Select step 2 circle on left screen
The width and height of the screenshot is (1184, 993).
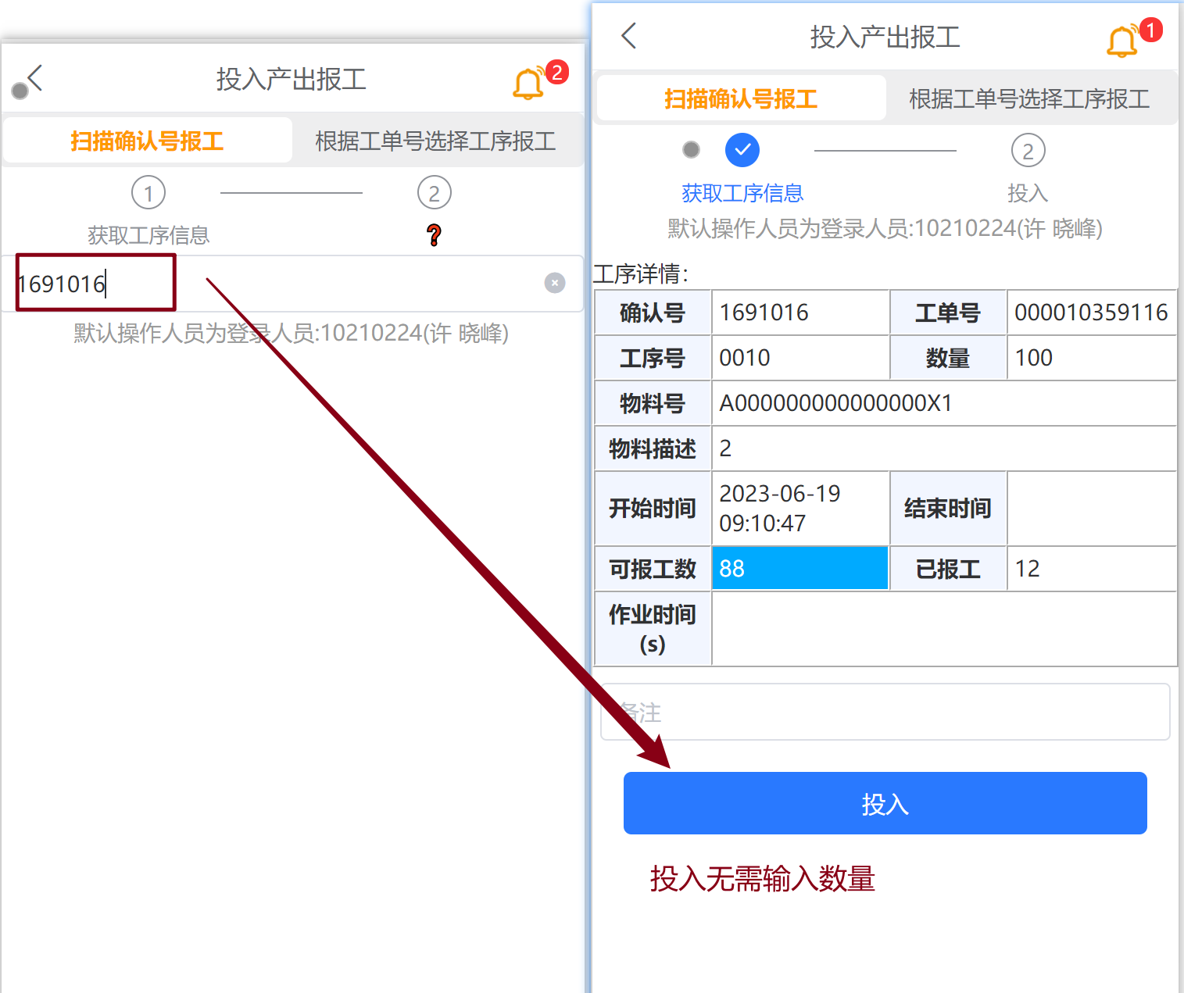[x=434, y=193]
